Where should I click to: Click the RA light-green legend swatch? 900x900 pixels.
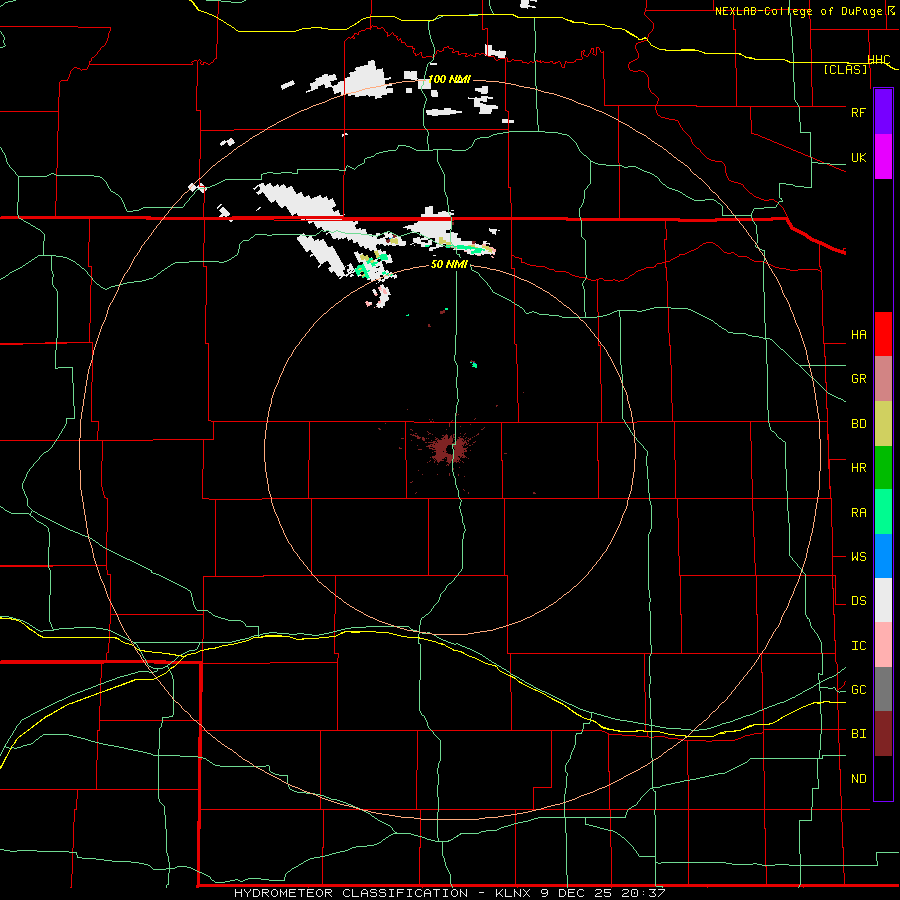883,512
